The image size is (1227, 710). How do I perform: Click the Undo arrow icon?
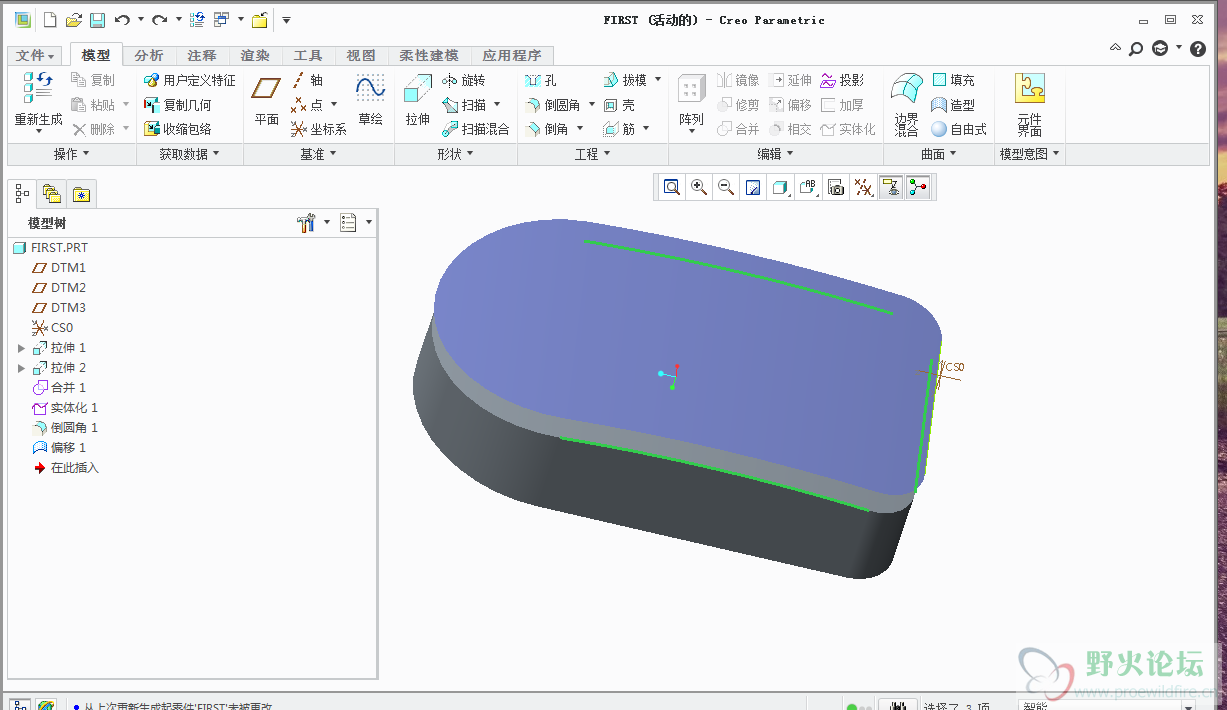(x=122, y=20)
